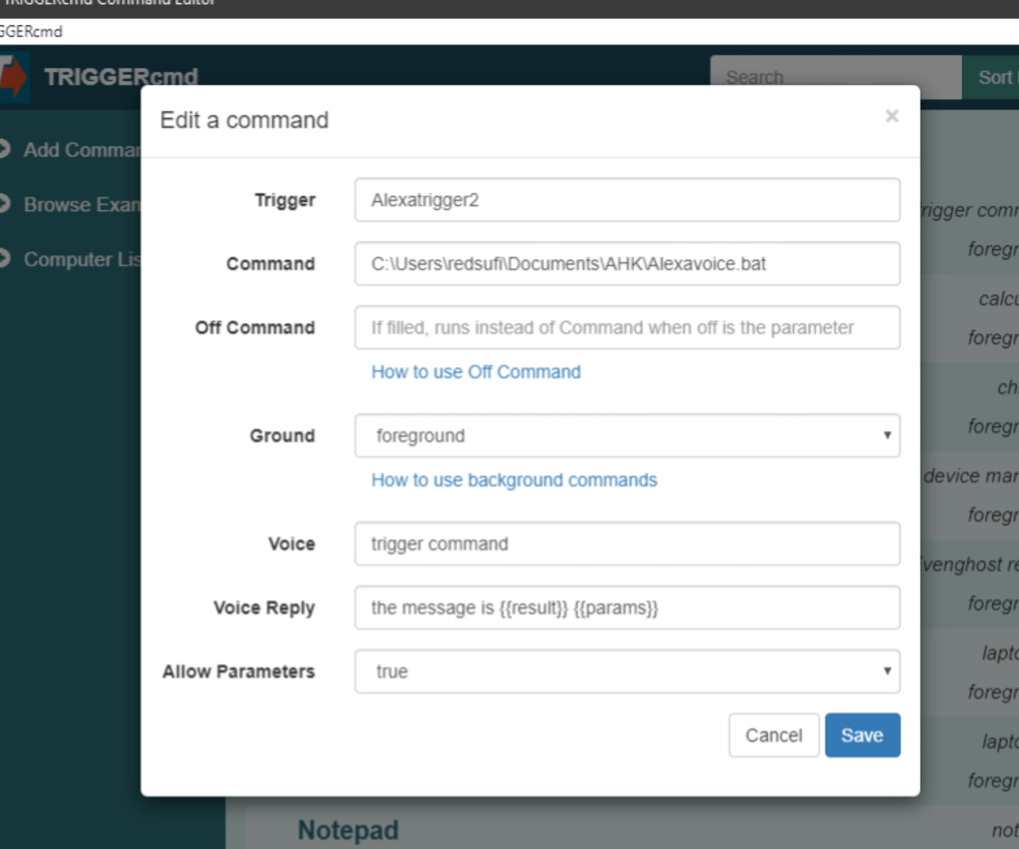
Task: Open How to use Off Command link
Action: [476, 372]
